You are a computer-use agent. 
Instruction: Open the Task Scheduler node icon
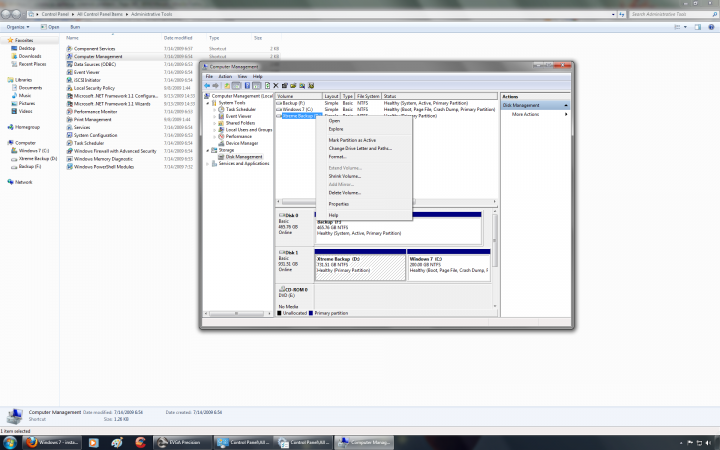coord(221,109)
